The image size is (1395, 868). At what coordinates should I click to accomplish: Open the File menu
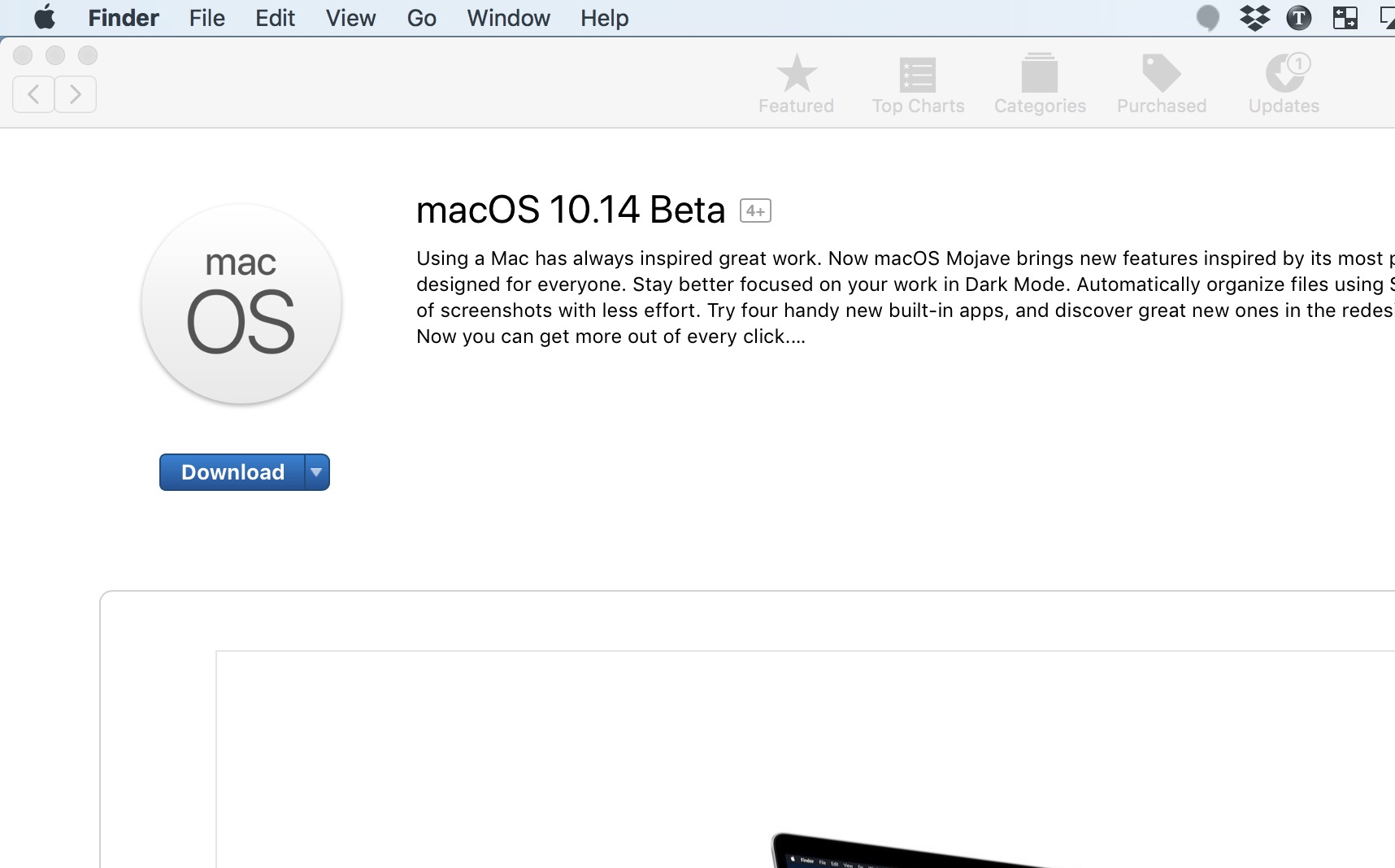coord(207,18)
